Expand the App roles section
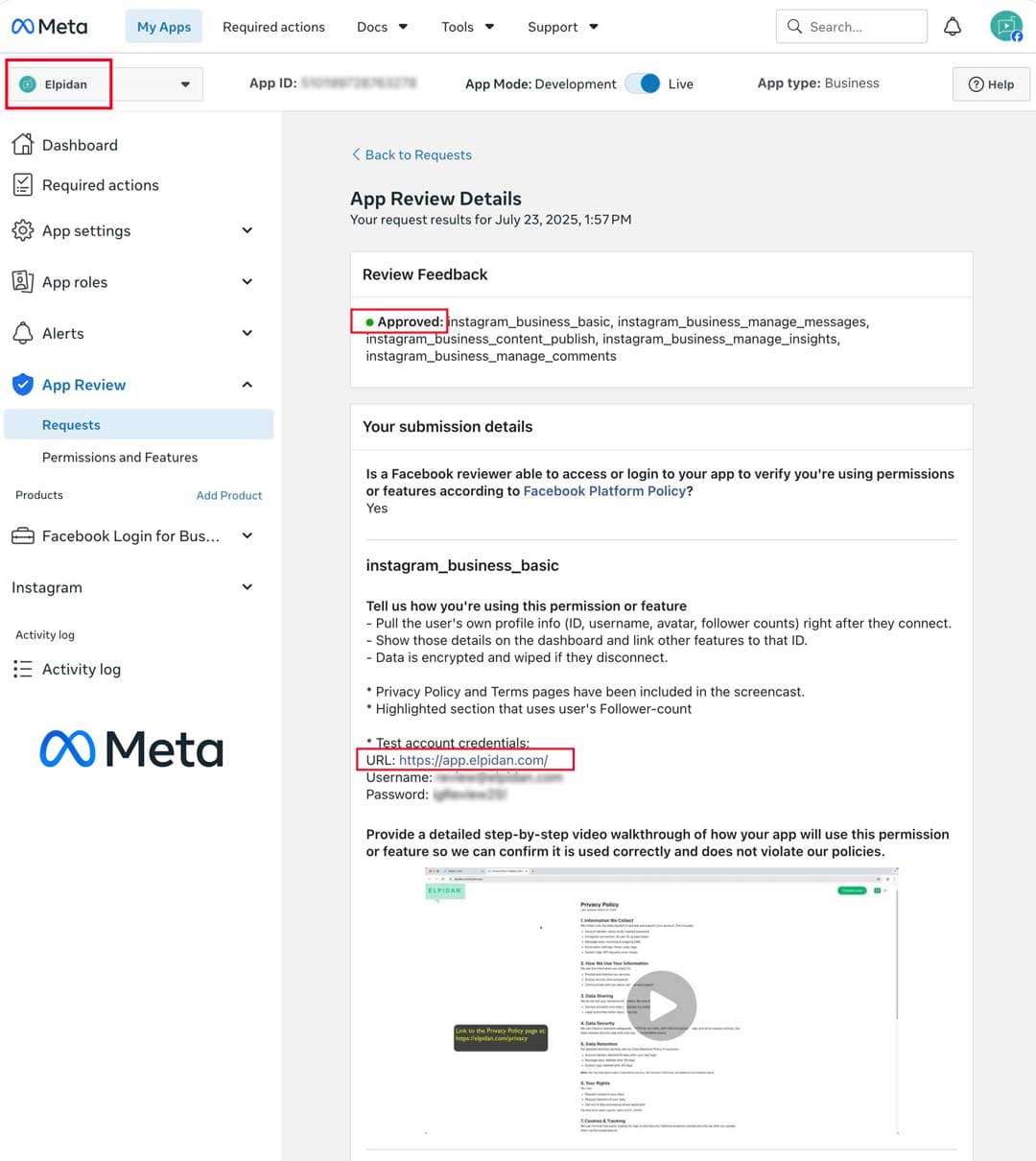This screenshot has width=1036, height=1161. click(247, 281)
